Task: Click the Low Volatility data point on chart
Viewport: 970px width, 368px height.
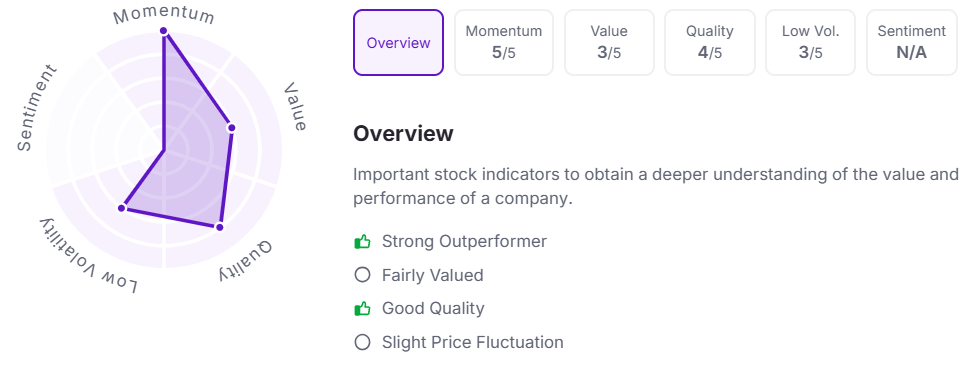Action: pyautogui.click(x=122, y=208)
